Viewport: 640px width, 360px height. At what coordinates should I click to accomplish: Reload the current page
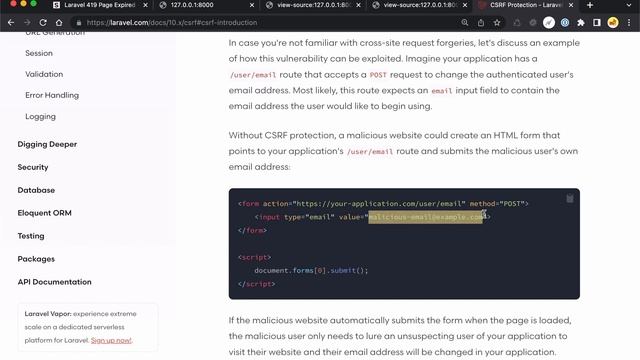click(x=43, y=22)
